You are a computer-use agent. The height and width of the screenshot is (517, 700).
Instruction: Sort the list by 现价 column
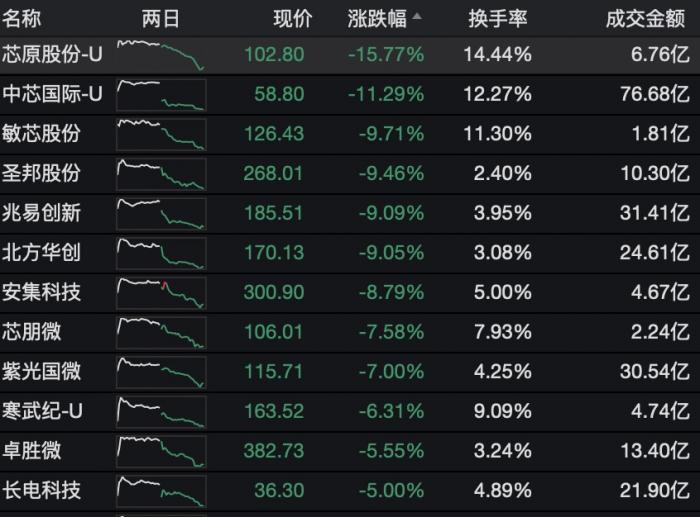tap(292, 19)
